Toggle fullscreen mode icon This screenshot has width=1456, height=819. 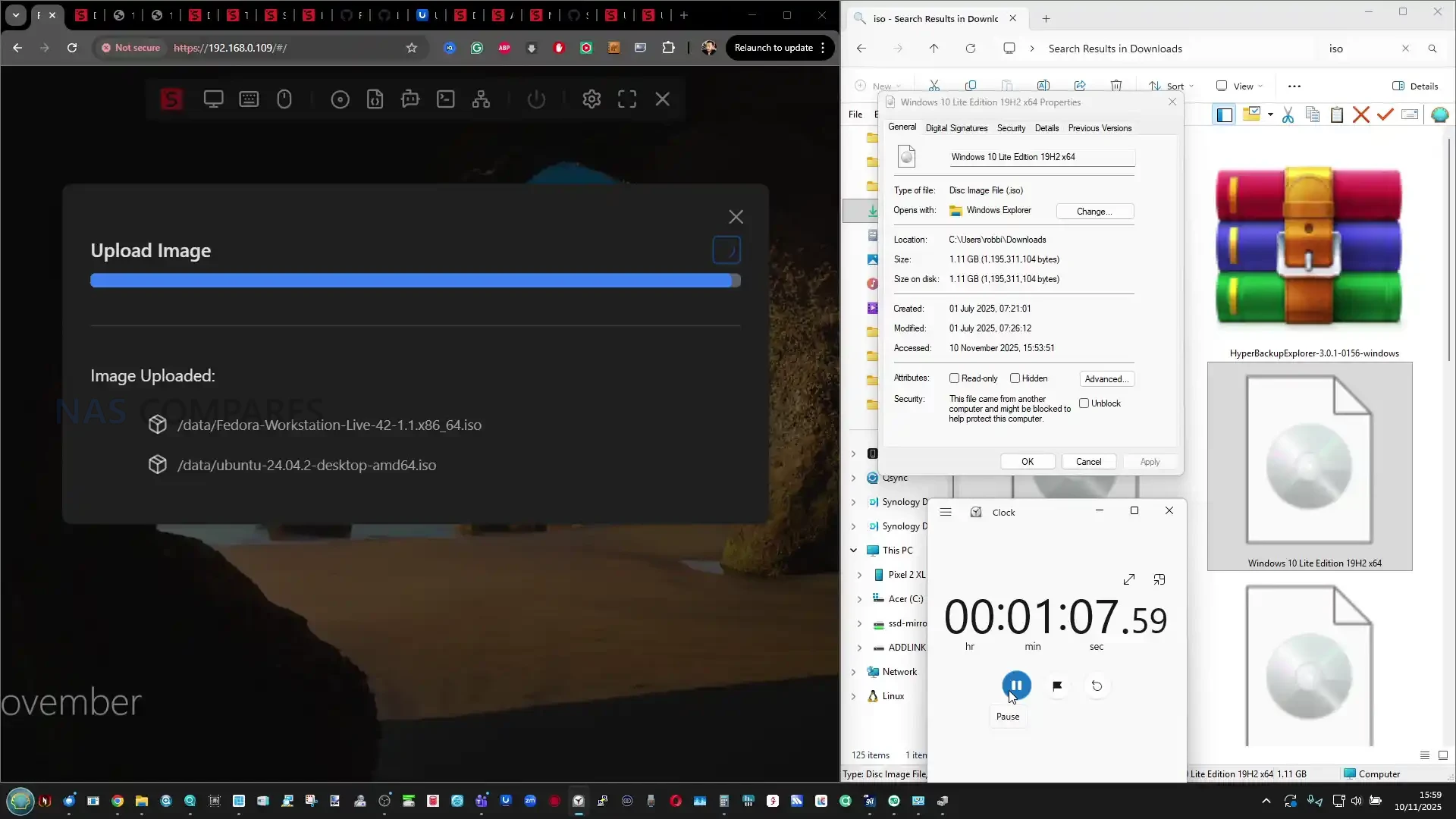(x=627, y=99)
